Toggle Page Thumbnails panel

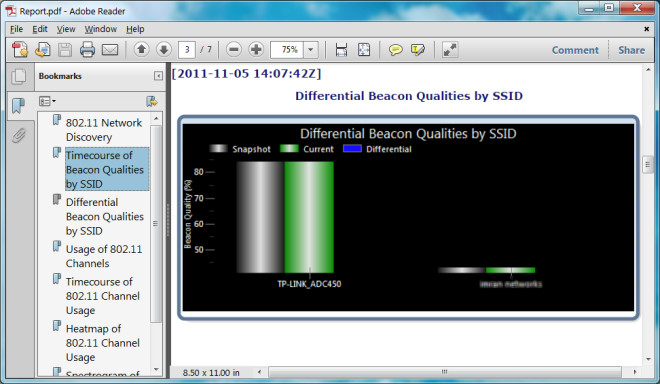point(19,77)
